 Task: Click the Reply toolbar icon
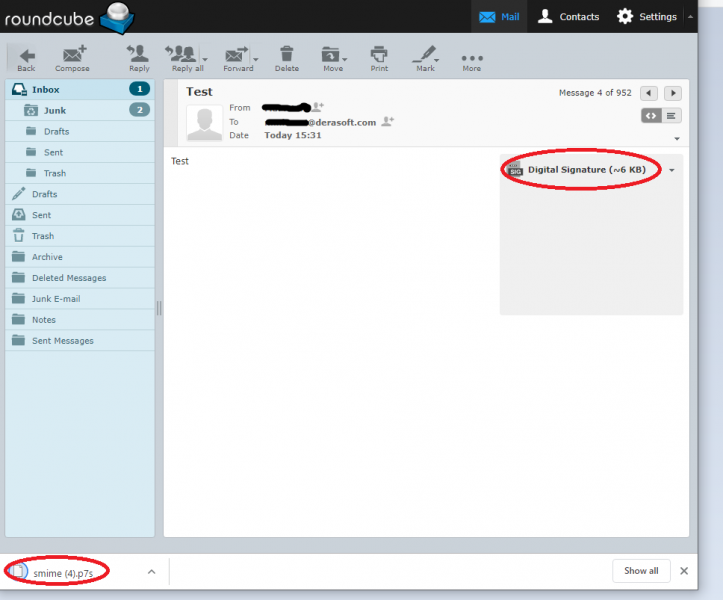pos(139,56)
